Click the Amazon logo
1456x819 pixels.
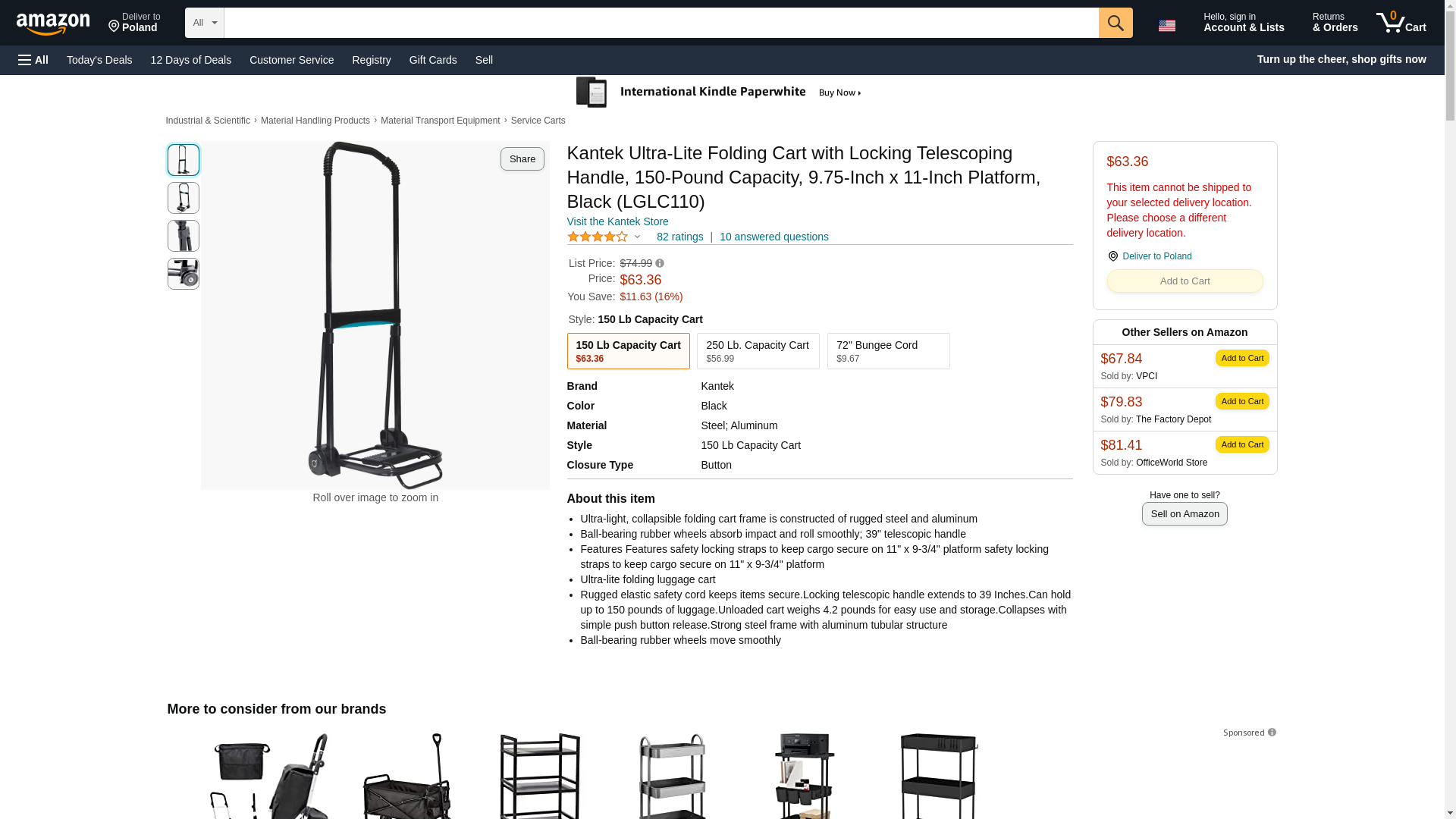pos(53,24)
